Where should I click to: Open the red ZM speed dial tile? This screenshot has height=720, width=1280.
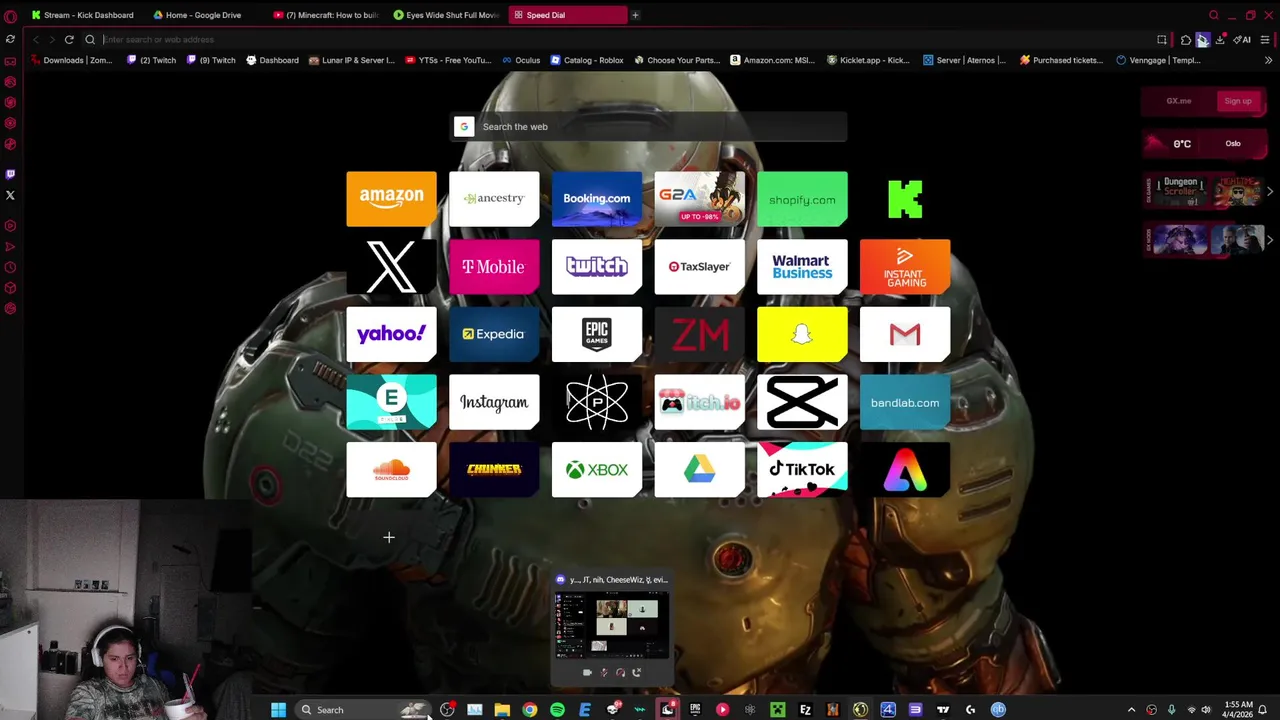(700, 334)
